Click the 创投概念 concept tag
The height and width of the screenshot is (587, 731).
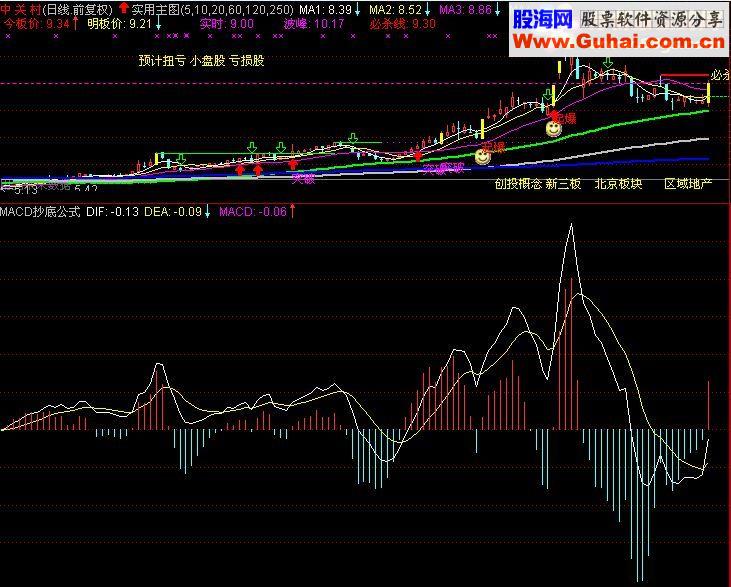(518, 184)
